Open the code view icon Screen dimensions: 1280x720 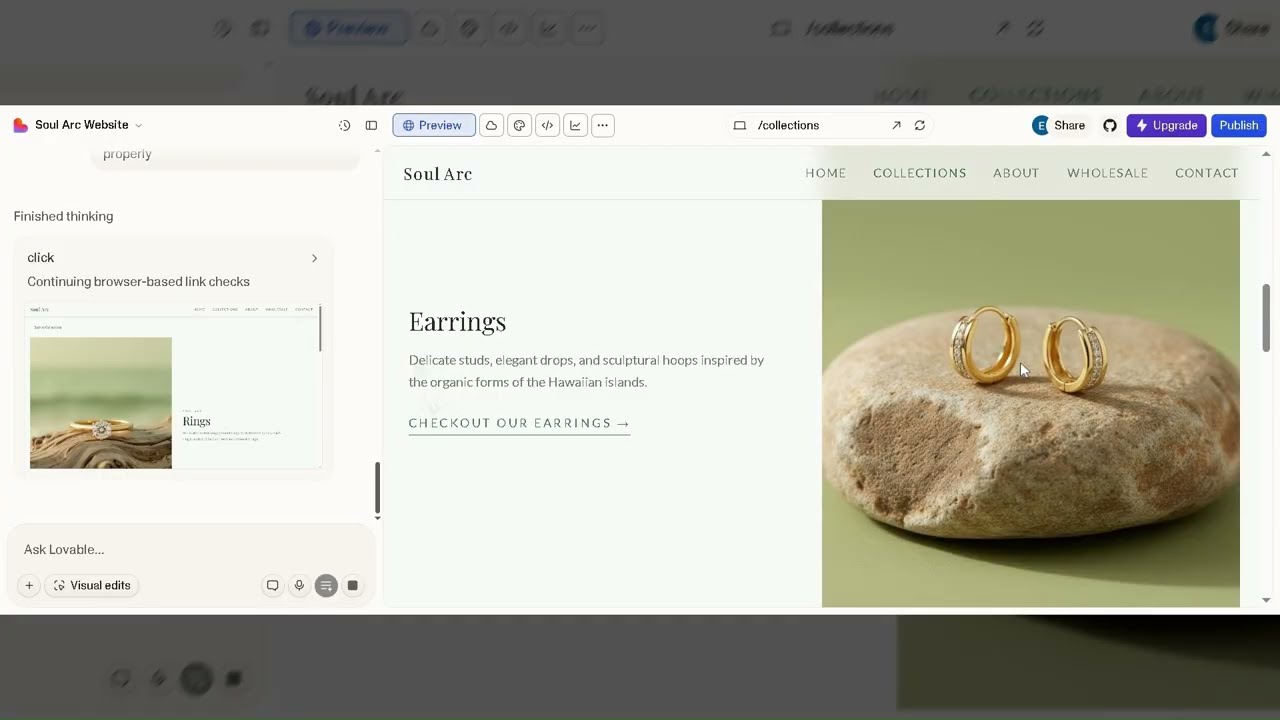click(x=547, y=125)
